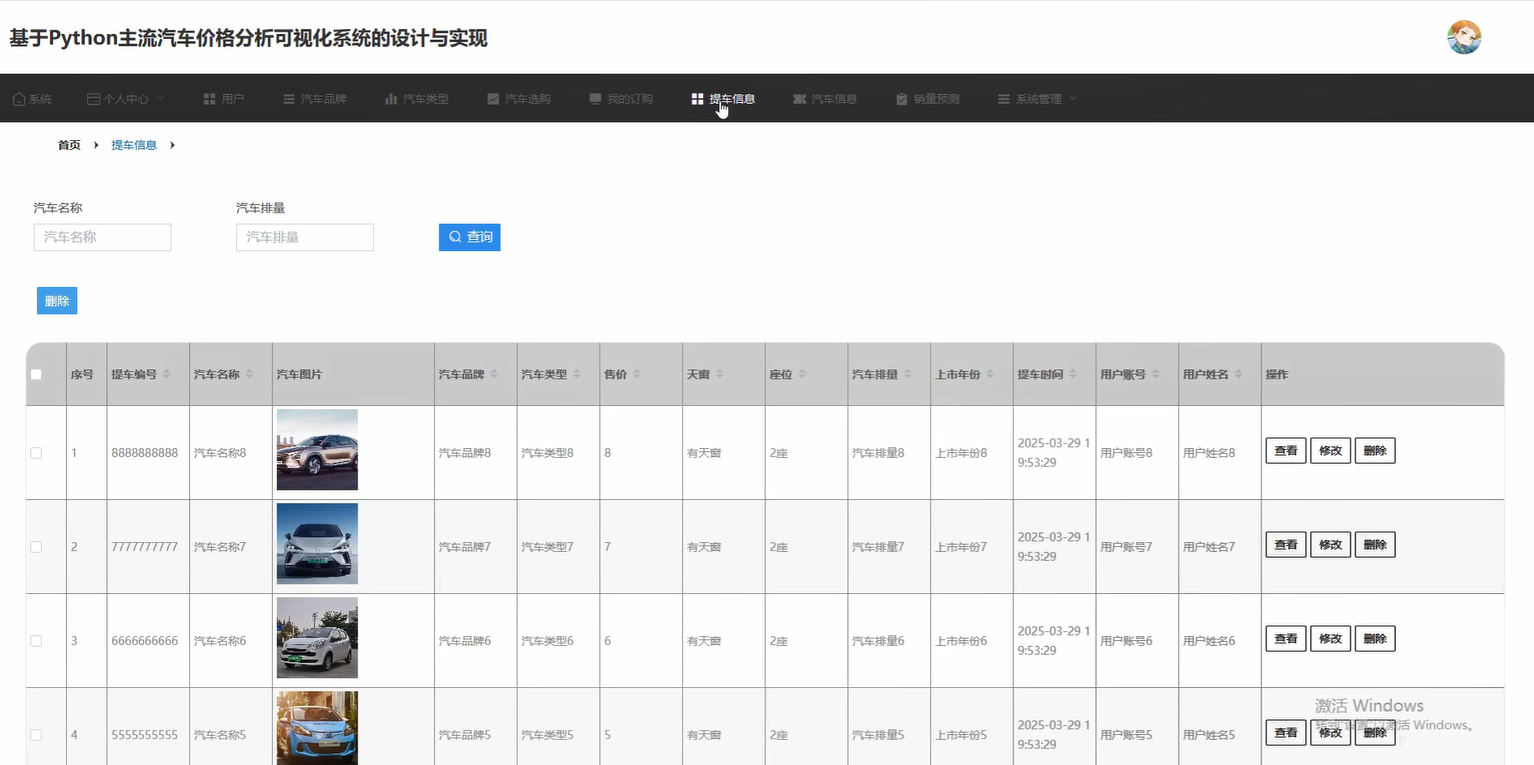Go to the 汽车类型 menu item
Viewport: 1534px width, 765px height.
417,99
